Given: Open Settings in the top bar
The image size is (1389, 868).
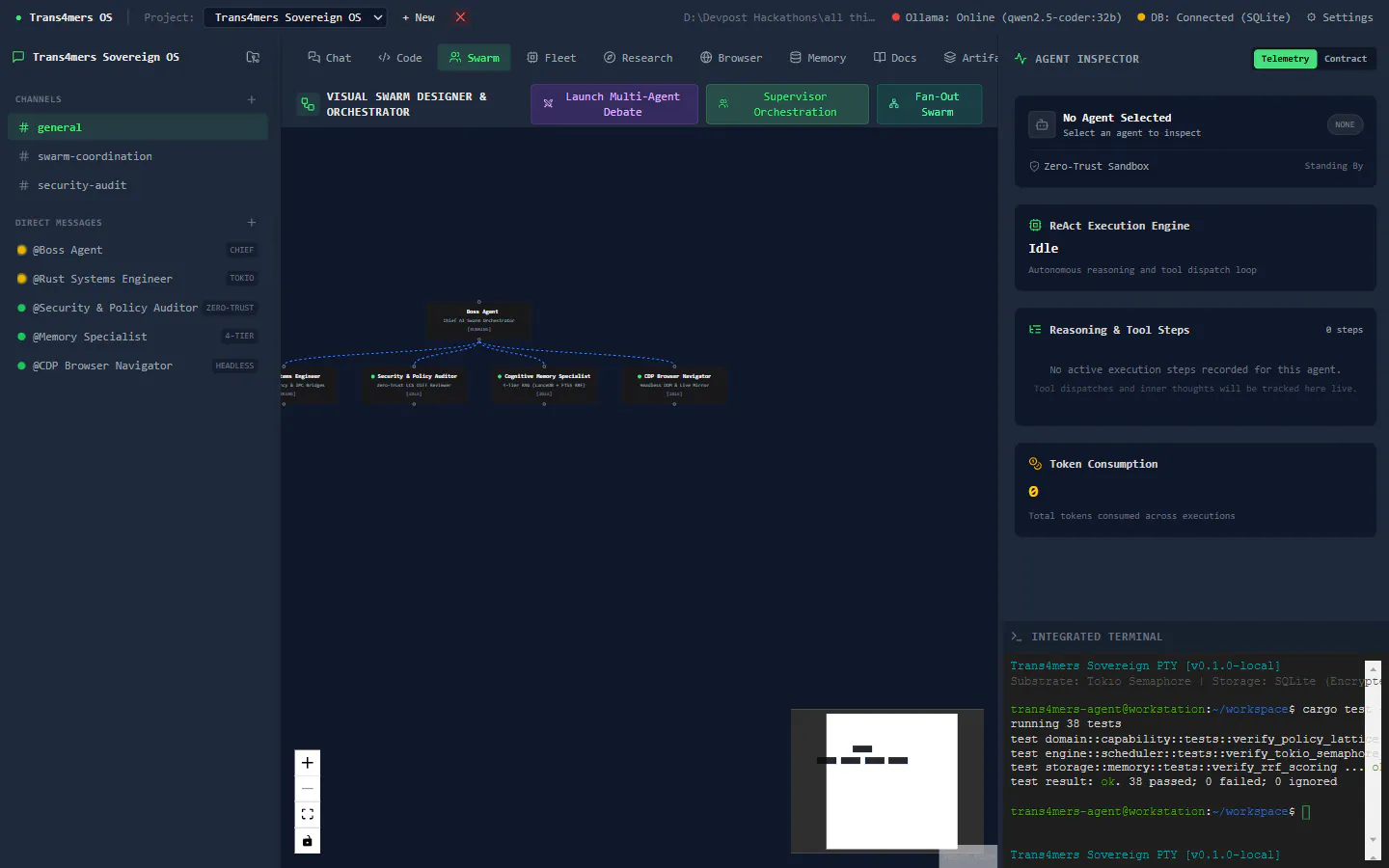Looking at the screenshot, I should [1340, 17].
